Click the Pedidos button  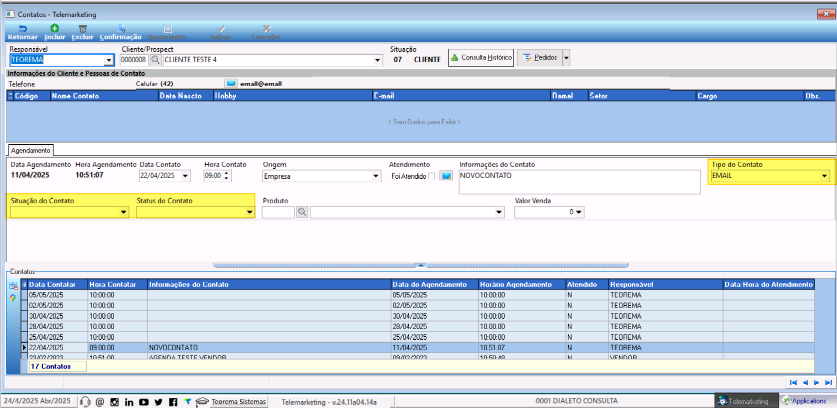coord(539,57)
